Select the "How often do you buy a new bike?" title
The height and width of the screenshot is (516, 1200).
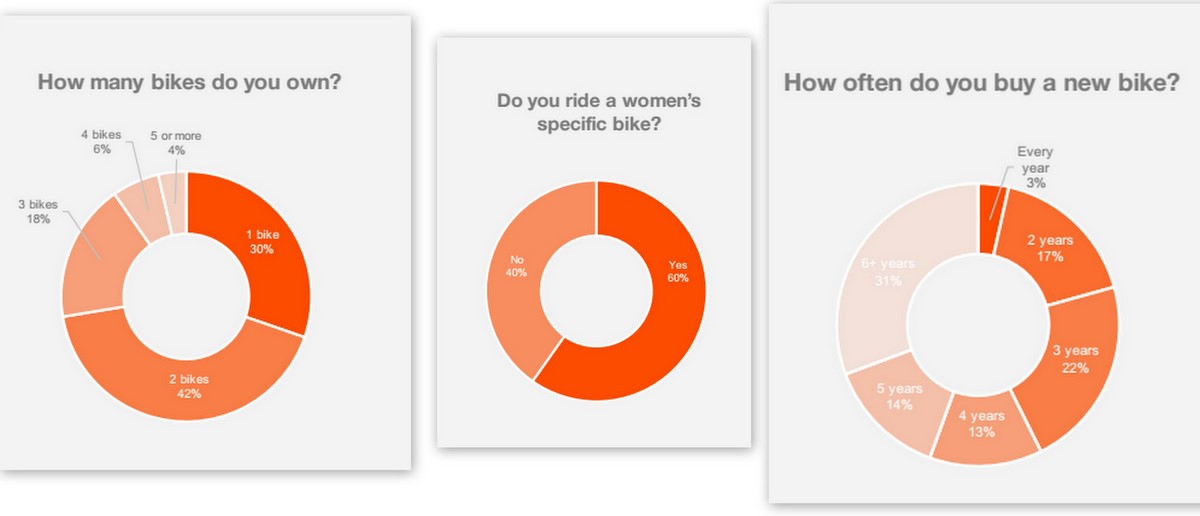click(981, 83)
